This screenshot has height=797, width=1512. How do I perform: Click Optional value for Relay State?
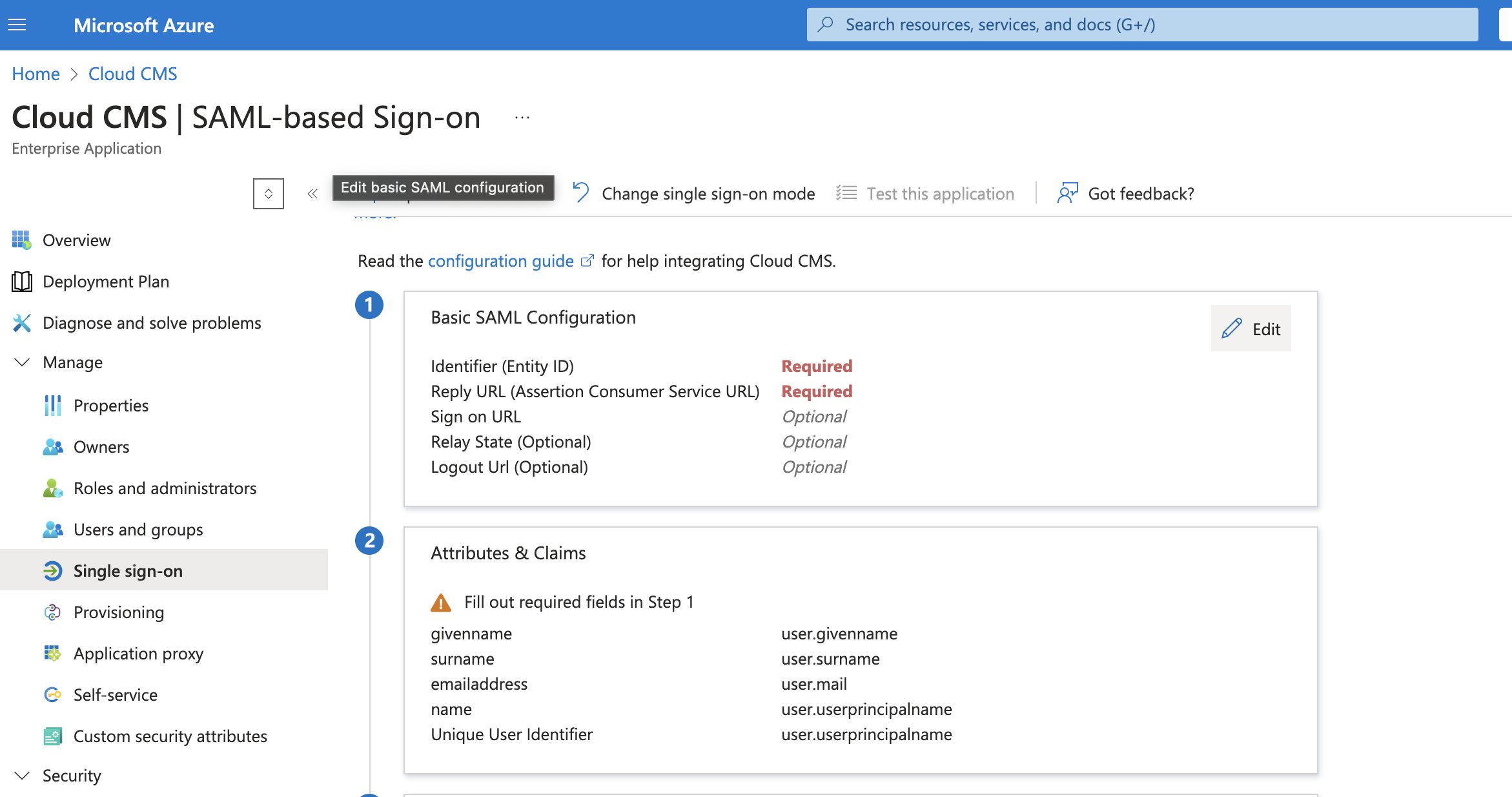coord(814,442)
